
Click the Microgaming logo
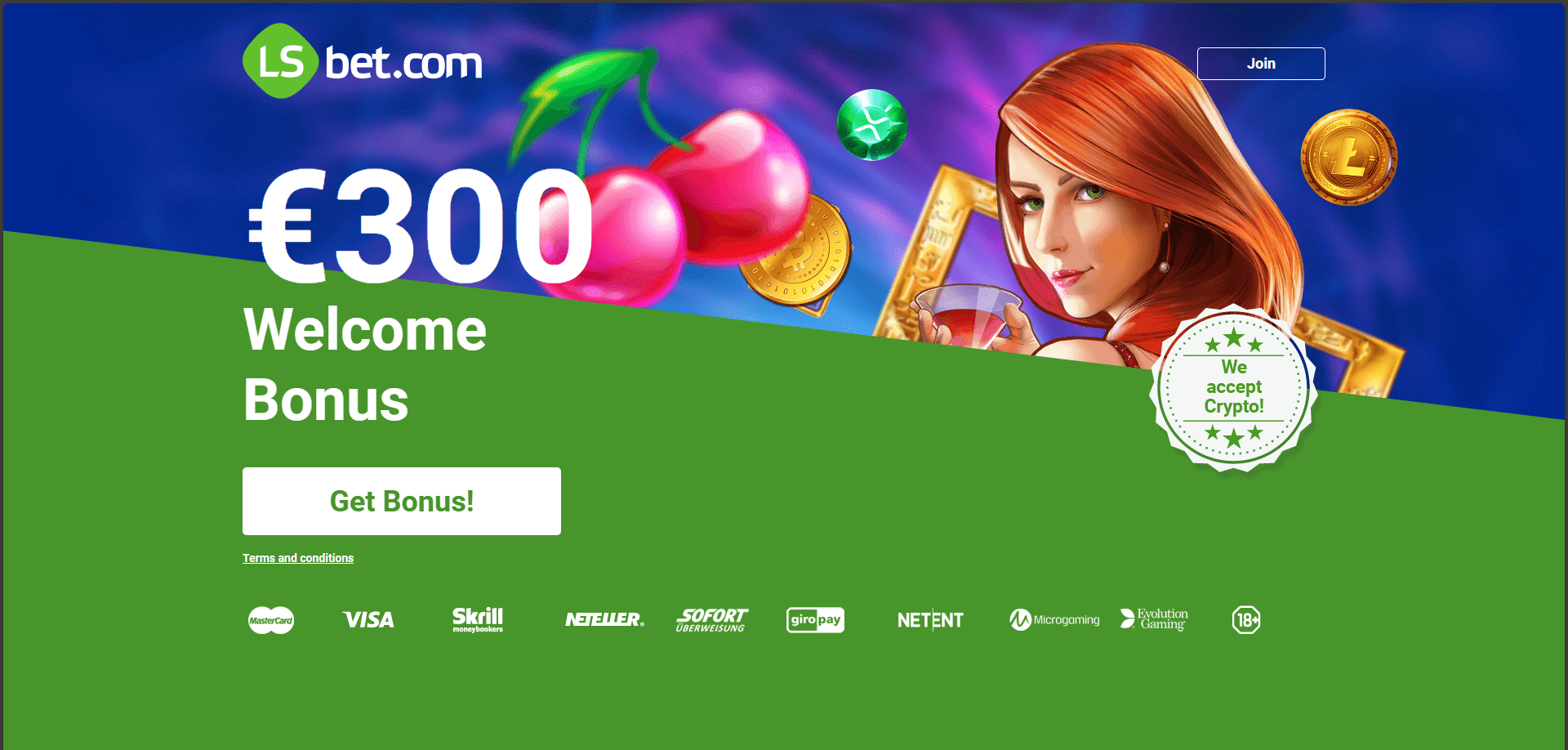pos(1054,620)
